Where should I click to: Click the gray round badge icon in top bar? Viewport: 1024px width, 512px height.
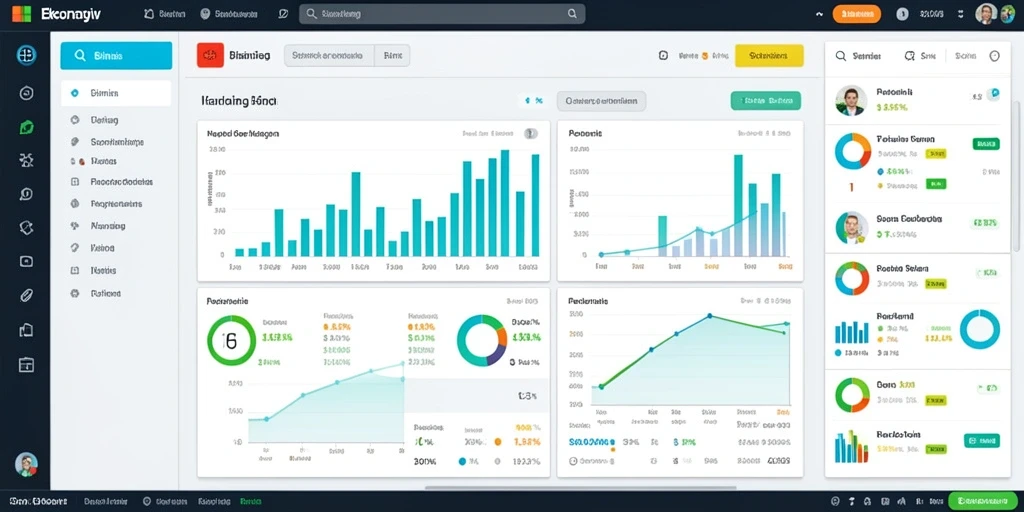coord(903,14)
